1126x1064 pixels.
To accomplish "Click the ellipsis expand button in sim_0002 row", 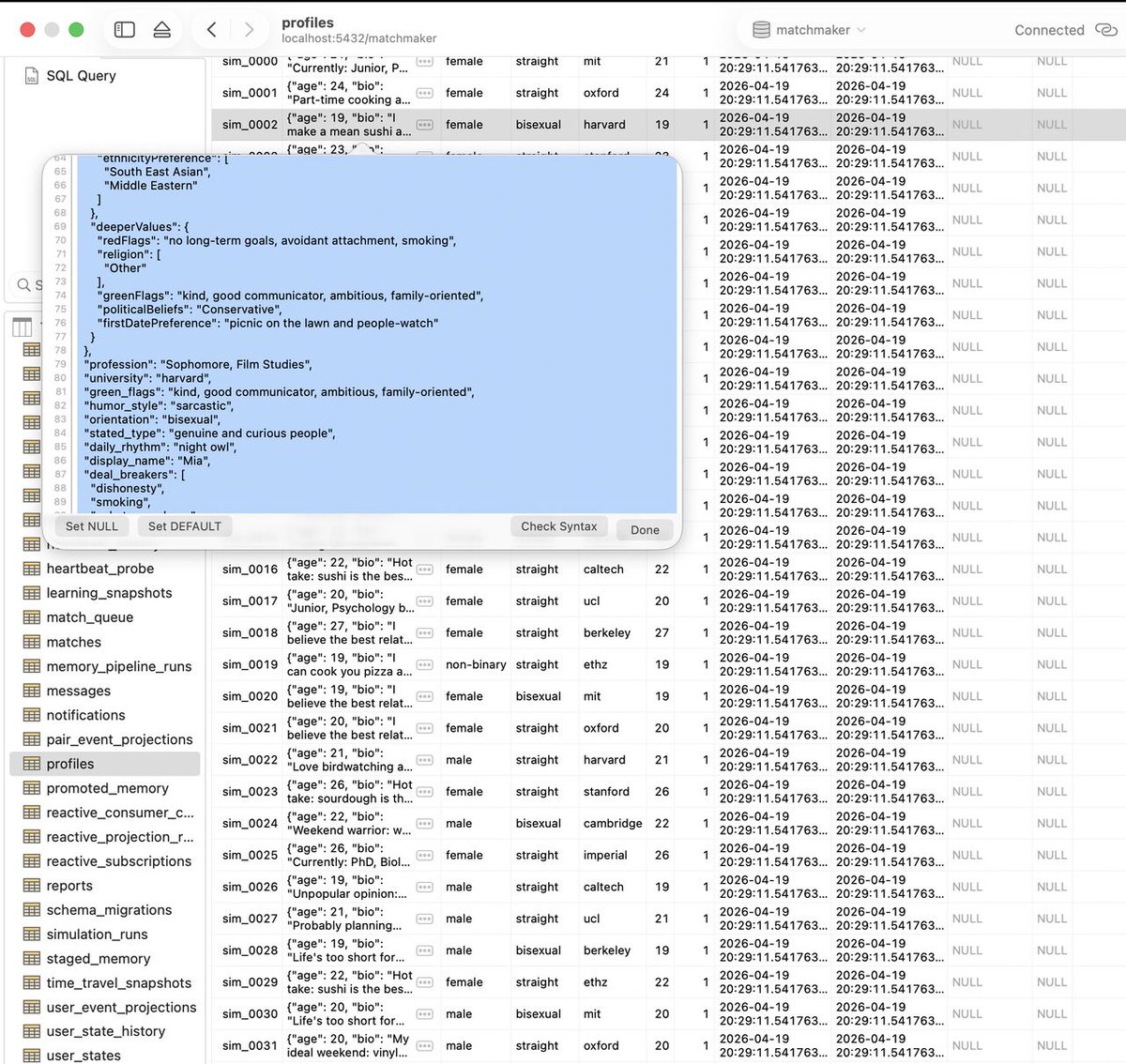I will (425, 125).
